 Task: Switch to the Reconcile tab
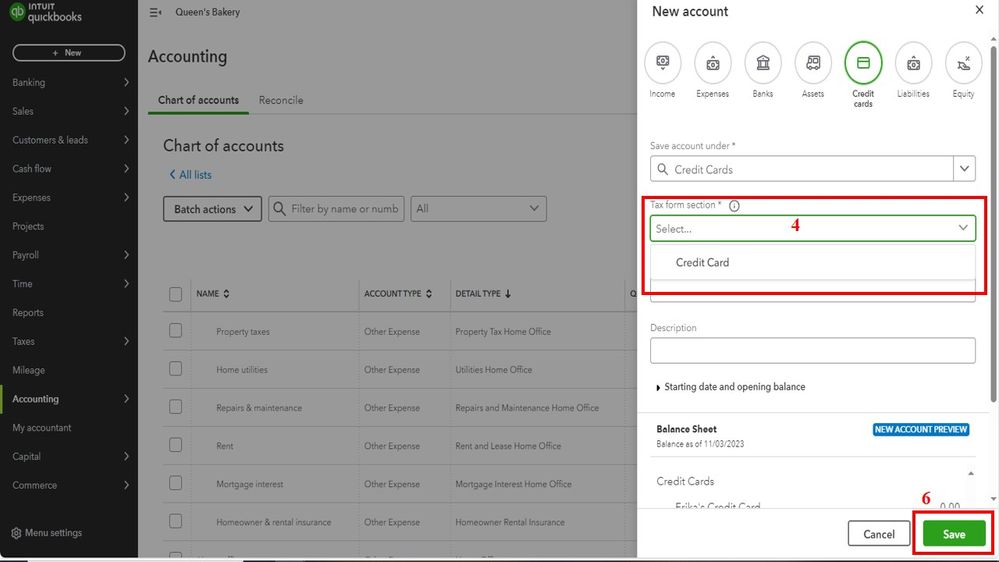(280, 100)
